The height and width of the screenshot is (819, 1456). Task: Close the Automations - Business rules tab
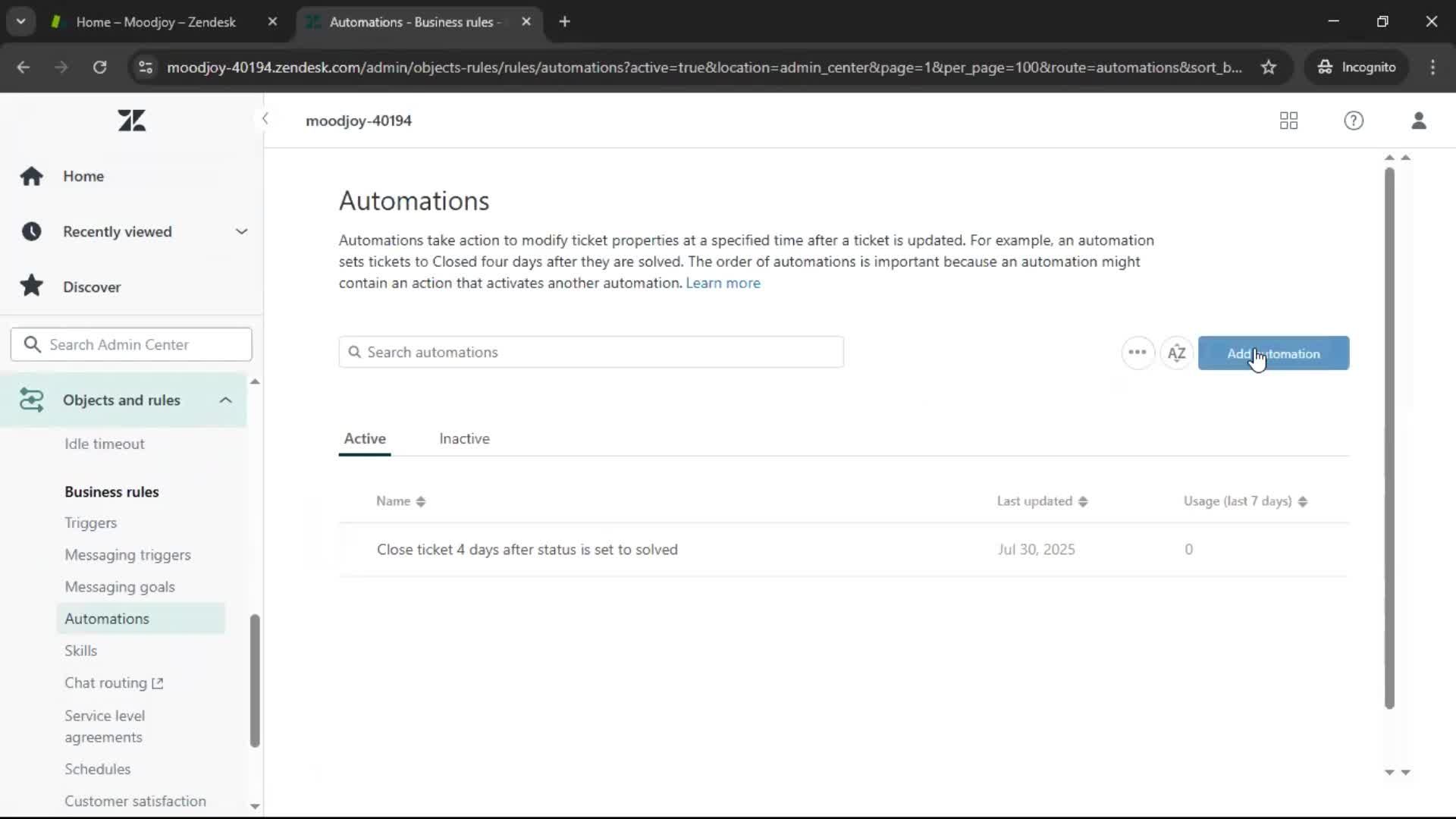526,22
